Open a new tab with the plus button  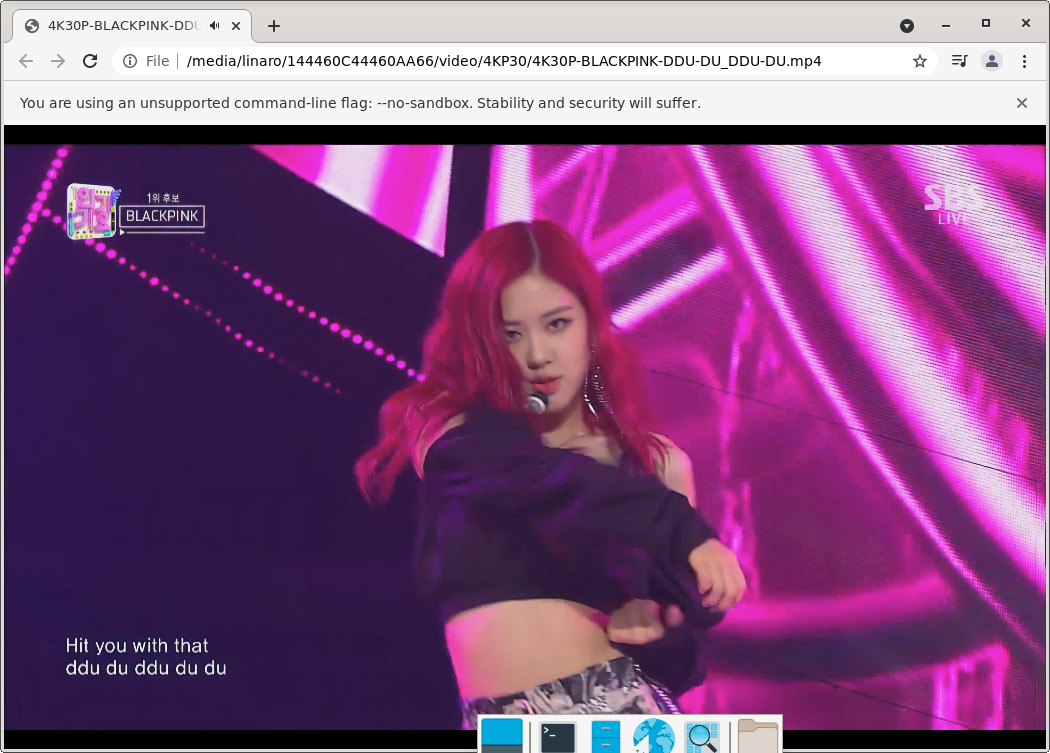274,25
